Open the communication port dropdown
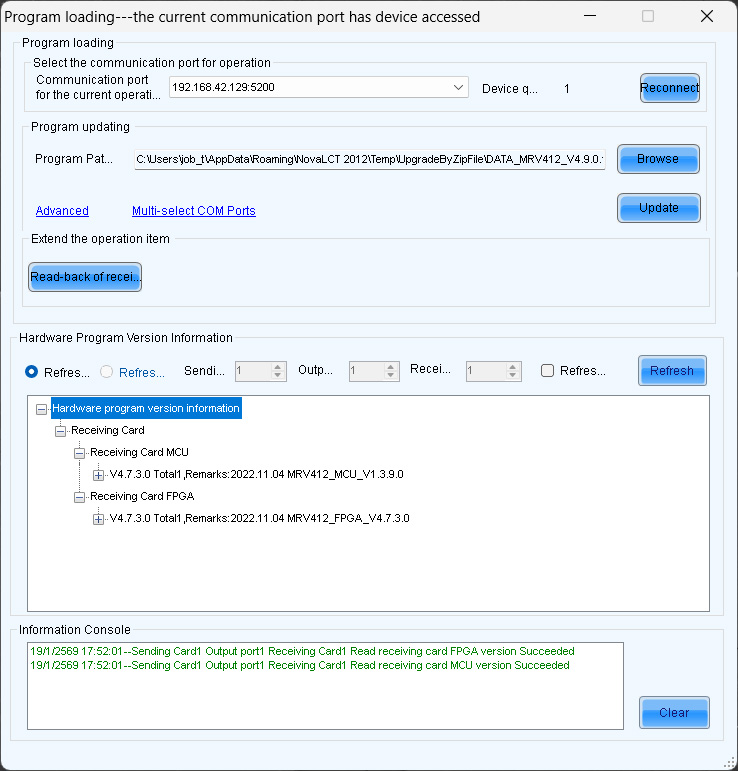The height and width of the screenshot is (771, 738). (x=458, y=88)
